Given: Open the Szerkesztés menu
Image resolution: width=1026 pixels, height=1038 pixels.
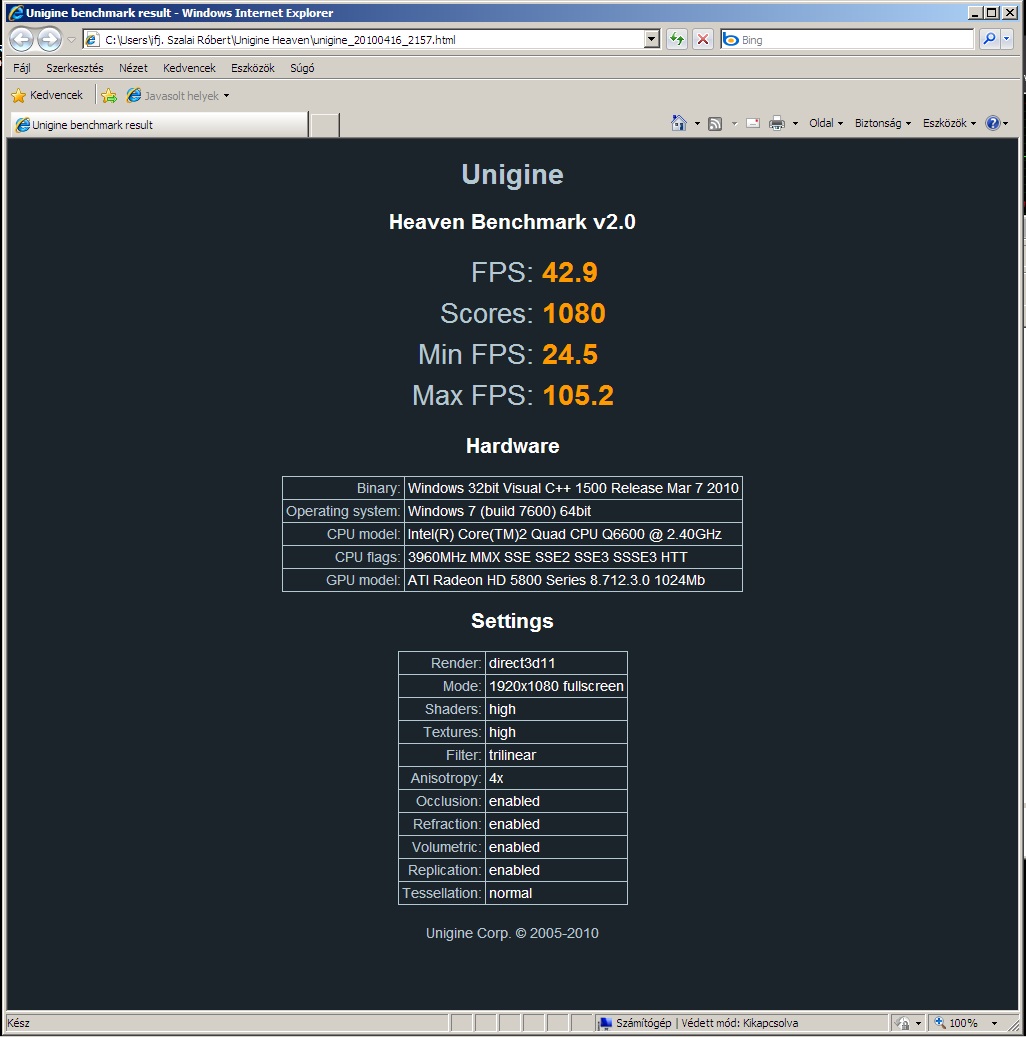Looking at the screenshot, I should pyautogui.click(x=75, y=68).
